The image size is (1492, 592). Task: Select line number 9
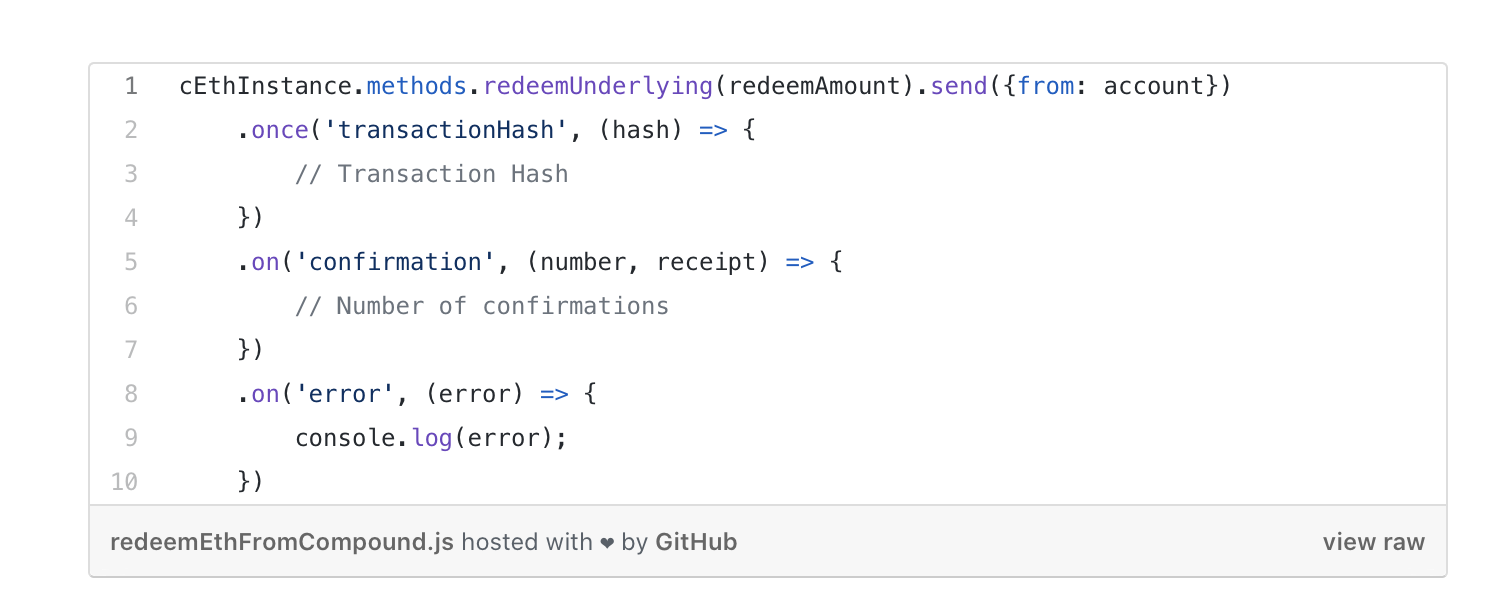[x=132, y=438]
